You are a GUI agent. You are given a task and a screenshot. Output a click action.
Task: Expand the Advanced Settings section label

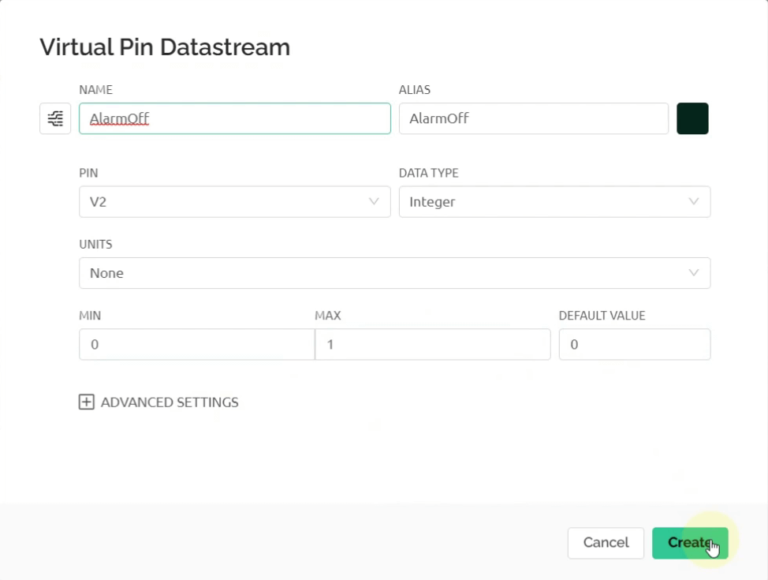pos(170,402)
